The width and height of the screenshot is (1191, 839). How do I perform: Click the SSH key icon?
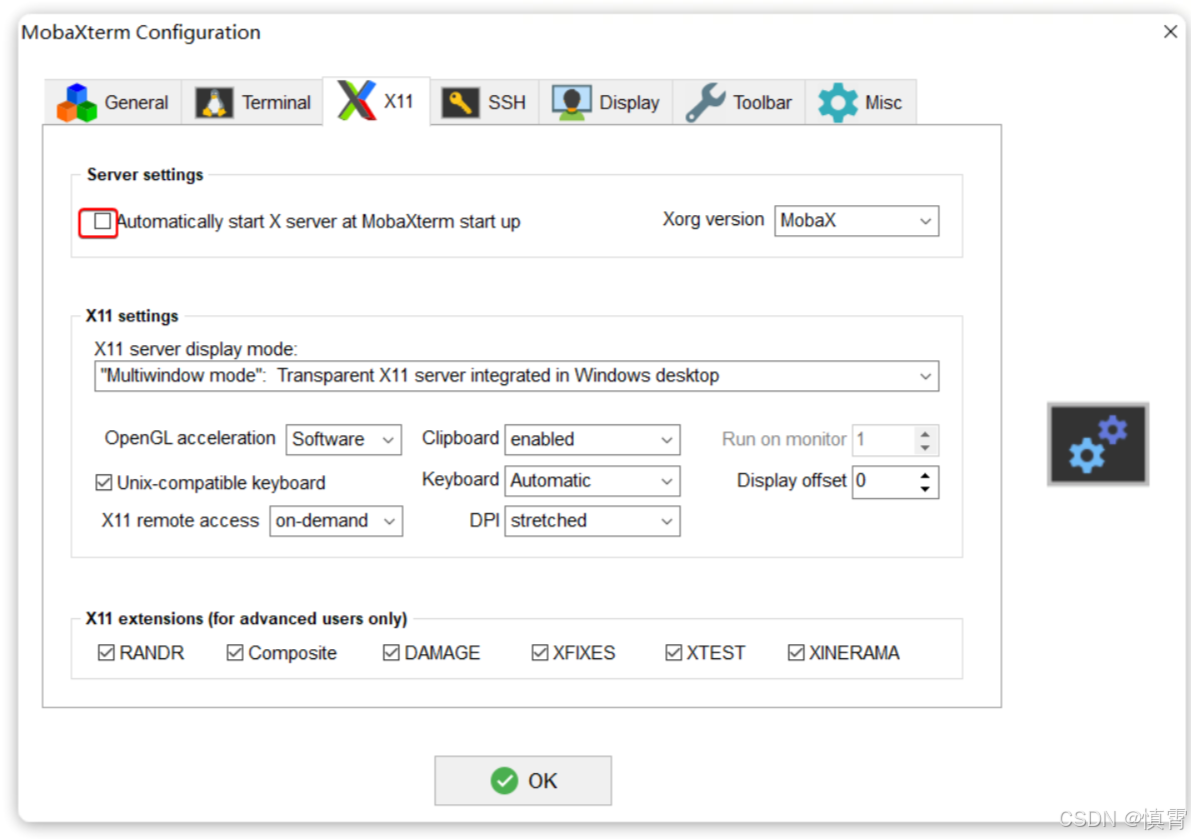tap(460, 103)
